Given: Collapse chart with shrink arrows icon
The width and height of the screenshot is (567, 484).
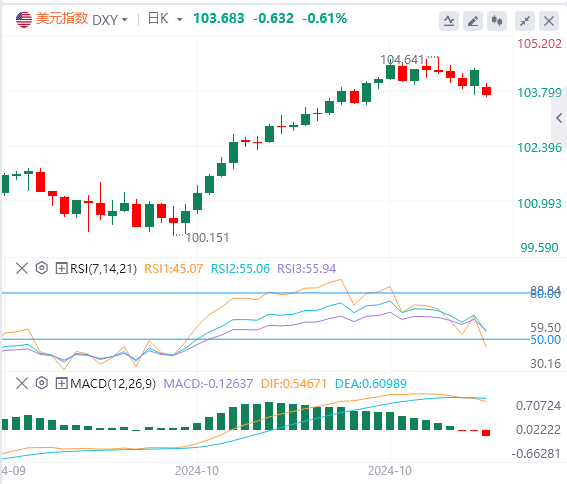Looking at the screenshot, I should 525,21.
